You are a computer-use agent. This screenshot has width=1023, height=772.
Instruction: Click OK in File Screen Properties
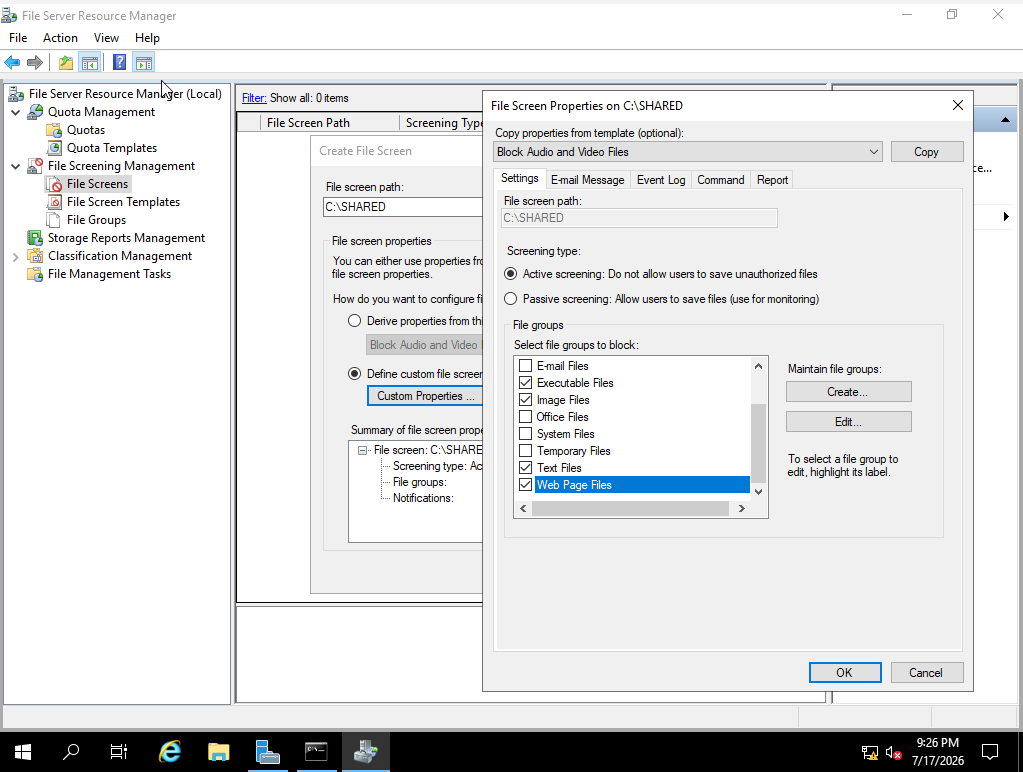point(845,673)
